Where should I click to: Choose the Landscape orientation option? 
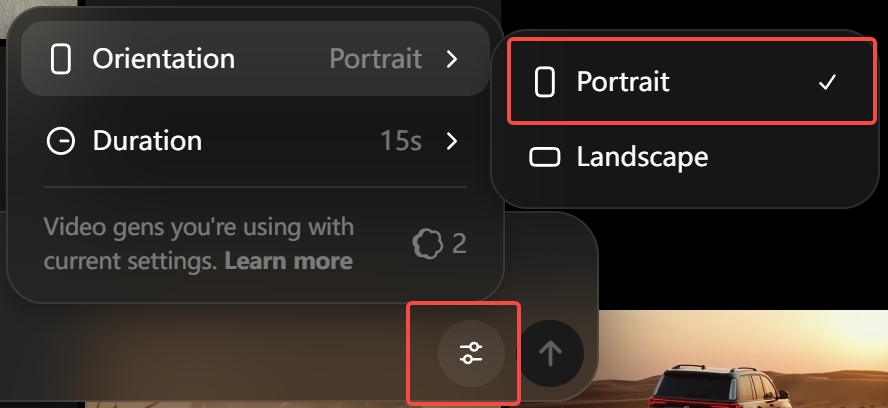click(x=691, y=157)
